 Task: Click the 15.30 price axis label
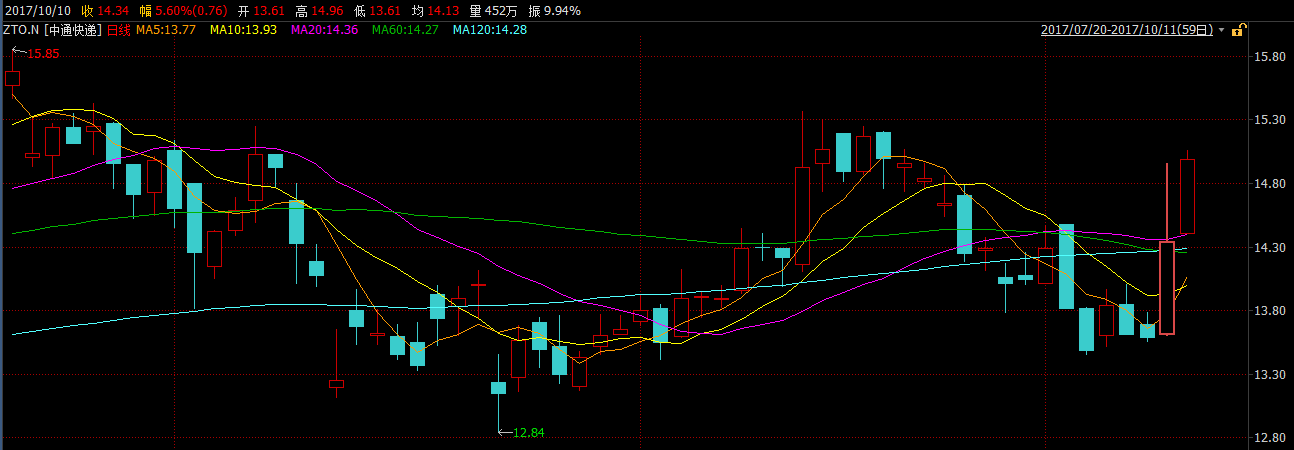[1268, 120]
